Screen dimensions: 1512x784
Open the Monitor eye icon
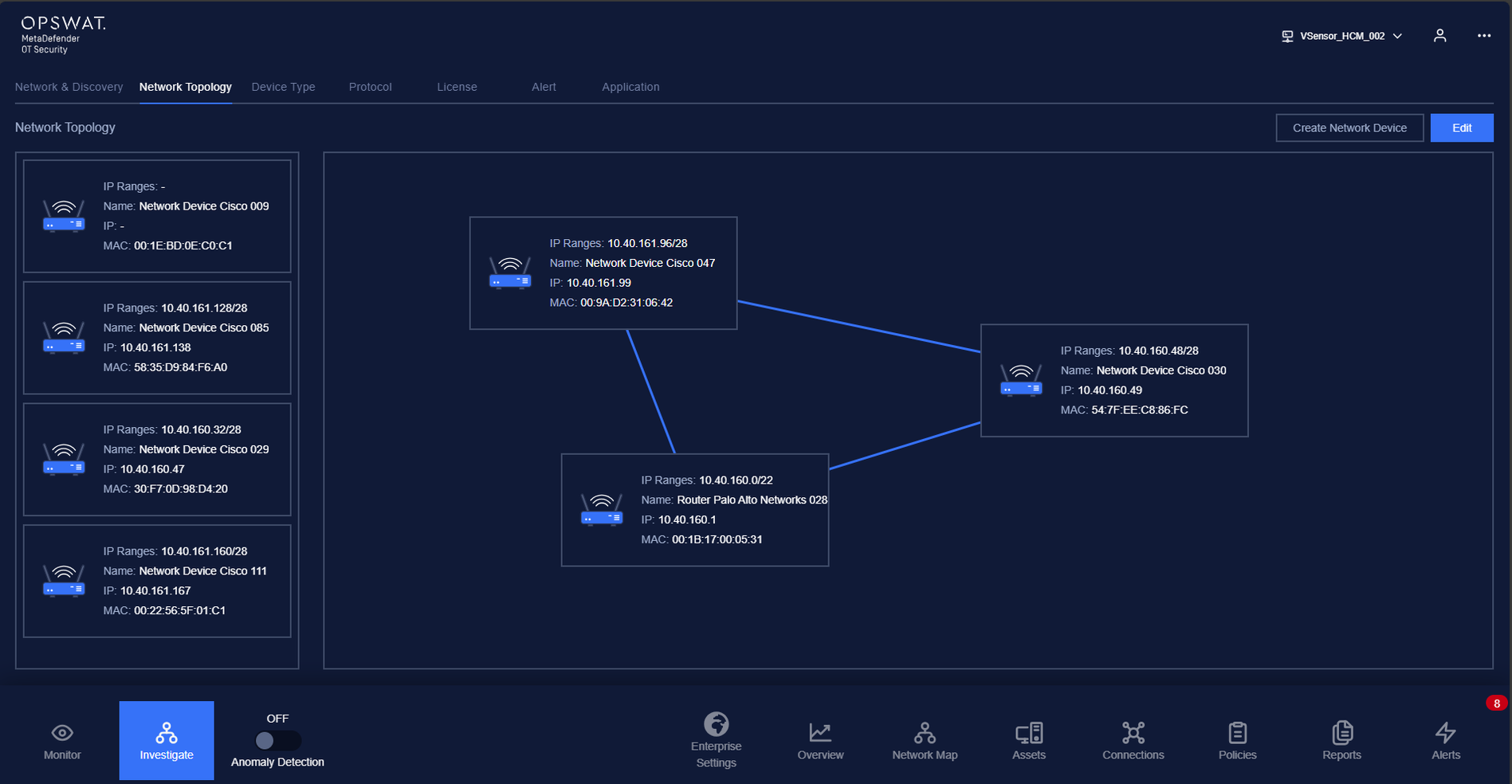[62, 732]
